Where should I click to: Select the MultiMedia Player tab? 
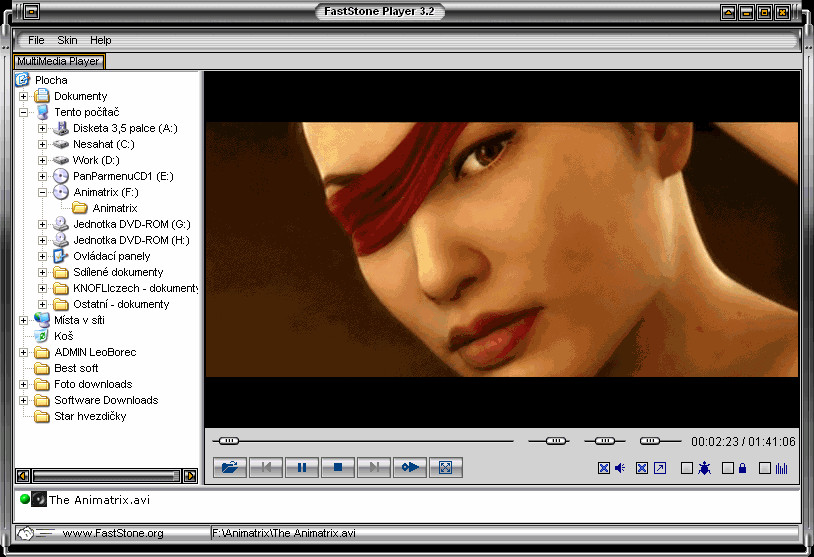pos(59,61)
